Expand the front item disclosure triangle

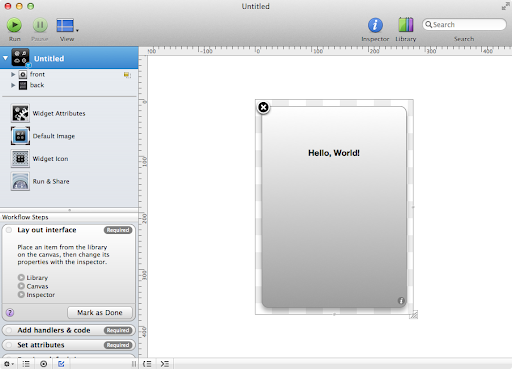[x=13, y=74]
